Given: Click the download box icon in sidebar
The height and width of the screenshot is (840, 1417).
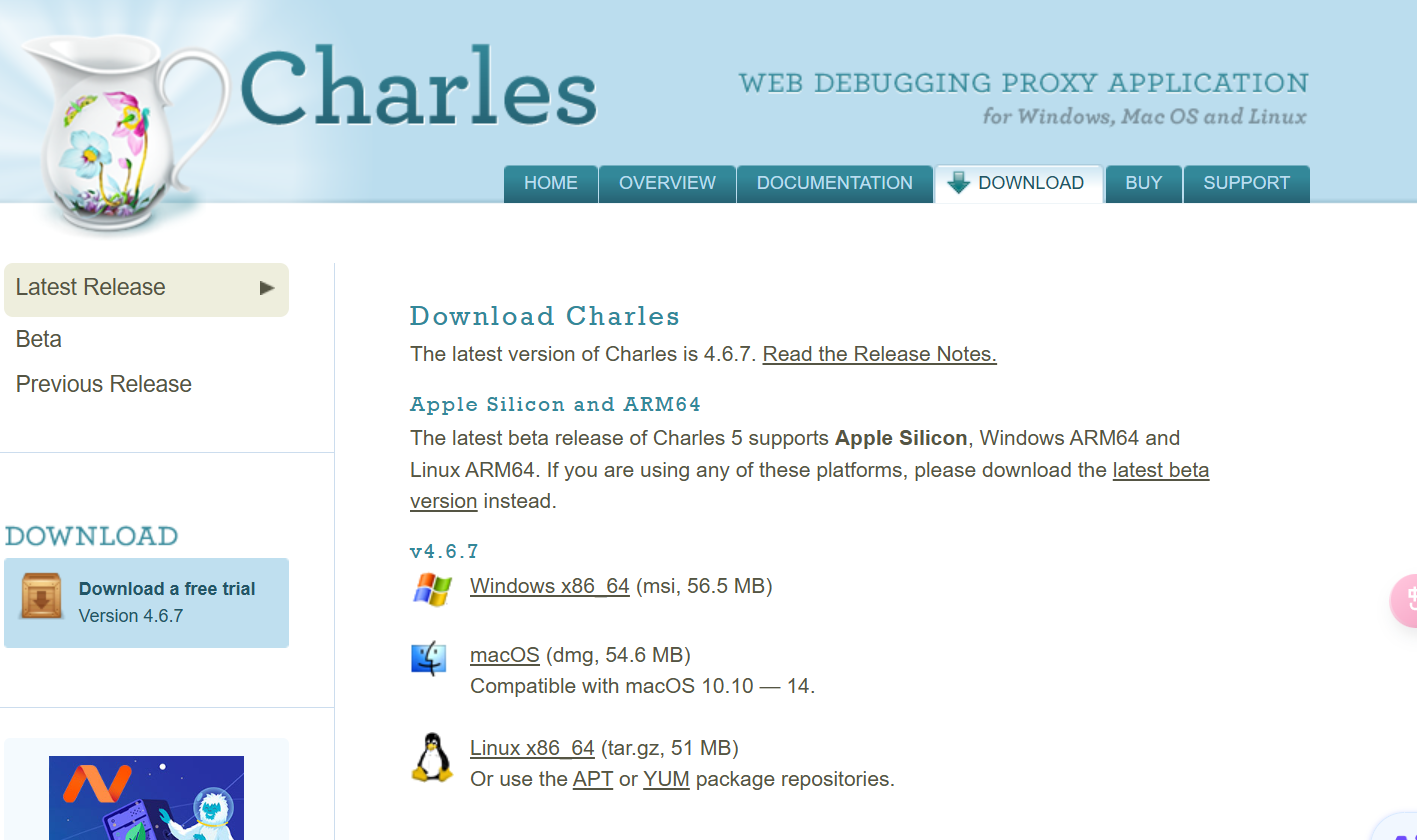Looking at the screenshot, I should pyautogui.click(x=43, y=596).
